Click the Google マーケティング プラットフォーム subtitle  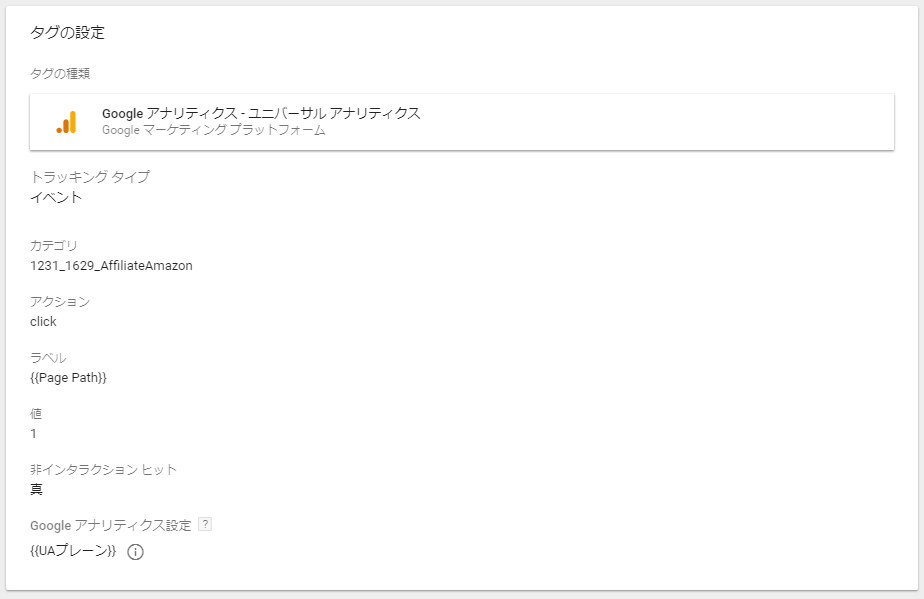[214, 130]
